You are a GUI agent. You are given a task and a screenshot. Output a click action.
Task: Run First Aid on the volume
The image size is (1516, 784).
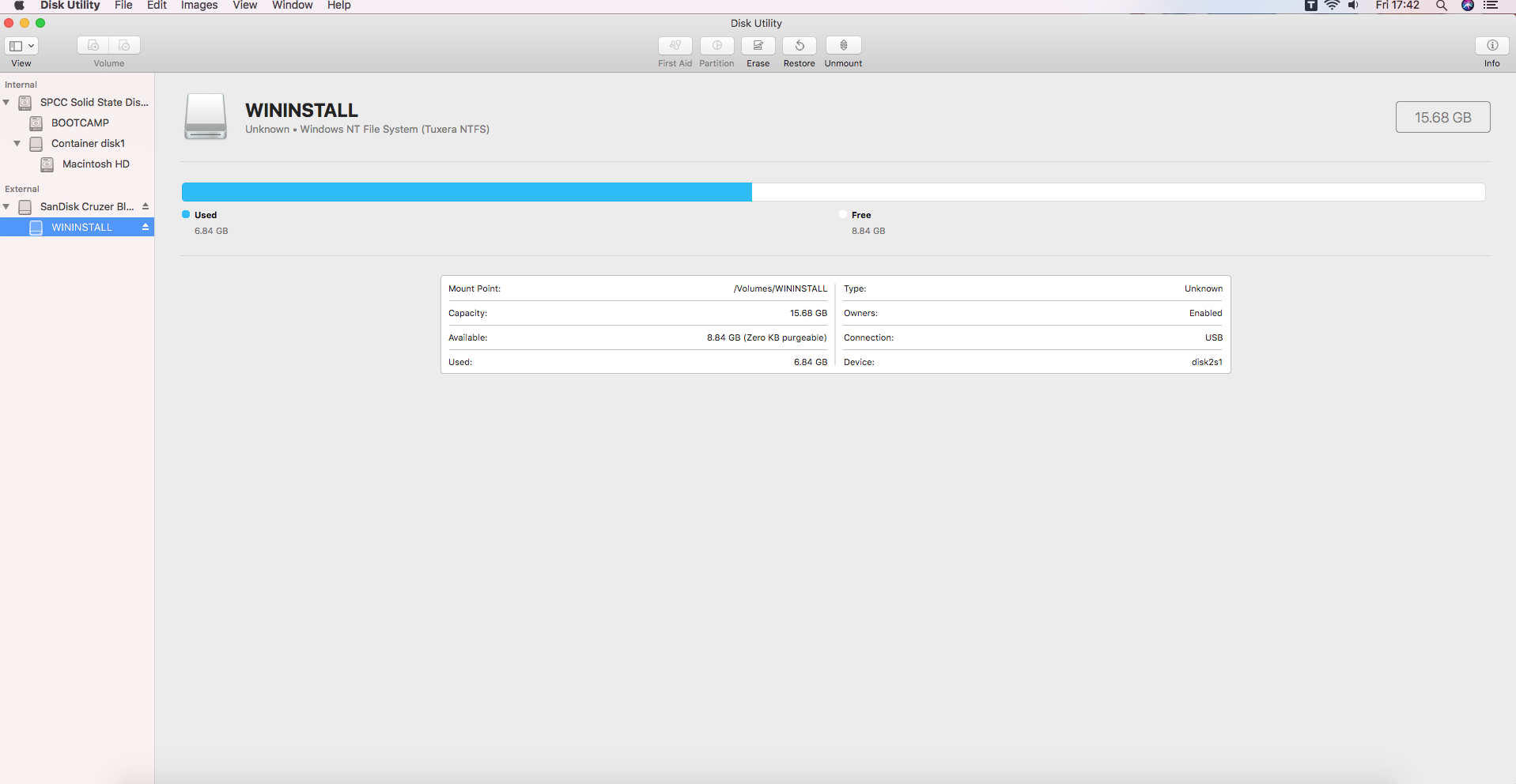tap(675, 46)
